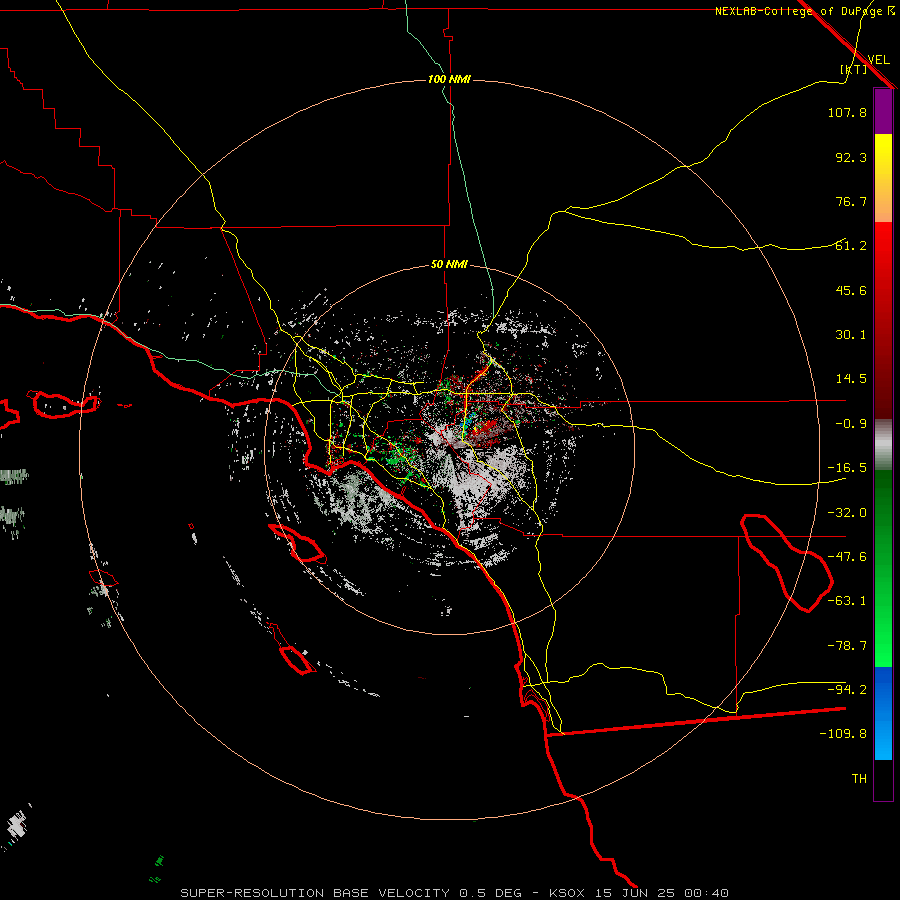Click the [KT] units label
Screen dimensions: 900x900
854,69
